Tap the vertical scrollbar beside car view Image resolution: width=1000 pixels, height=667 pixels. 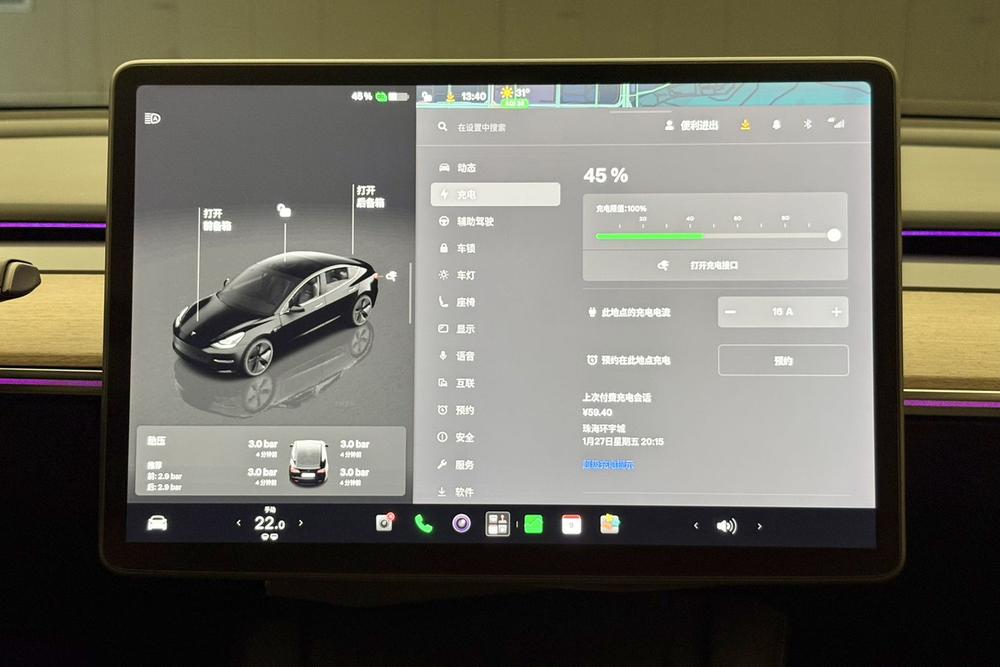(410, 292)
